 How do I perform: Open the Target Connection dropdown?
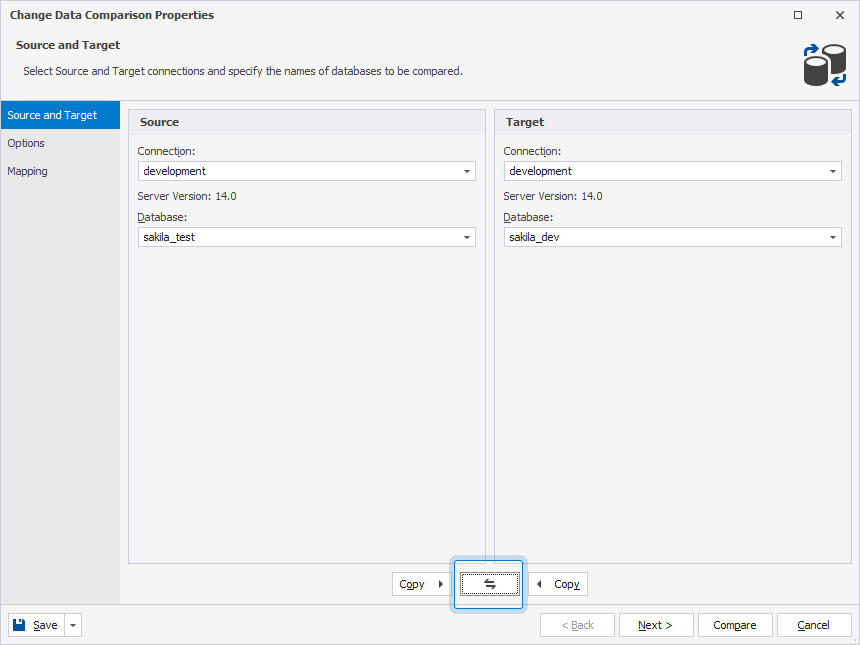coord(832,171)
